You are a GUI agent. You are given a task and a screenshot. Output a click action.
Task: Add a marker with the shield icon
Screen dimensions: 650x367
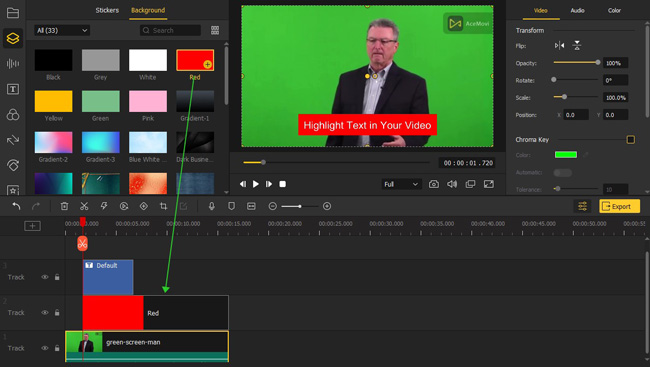(x=231, y=206)
